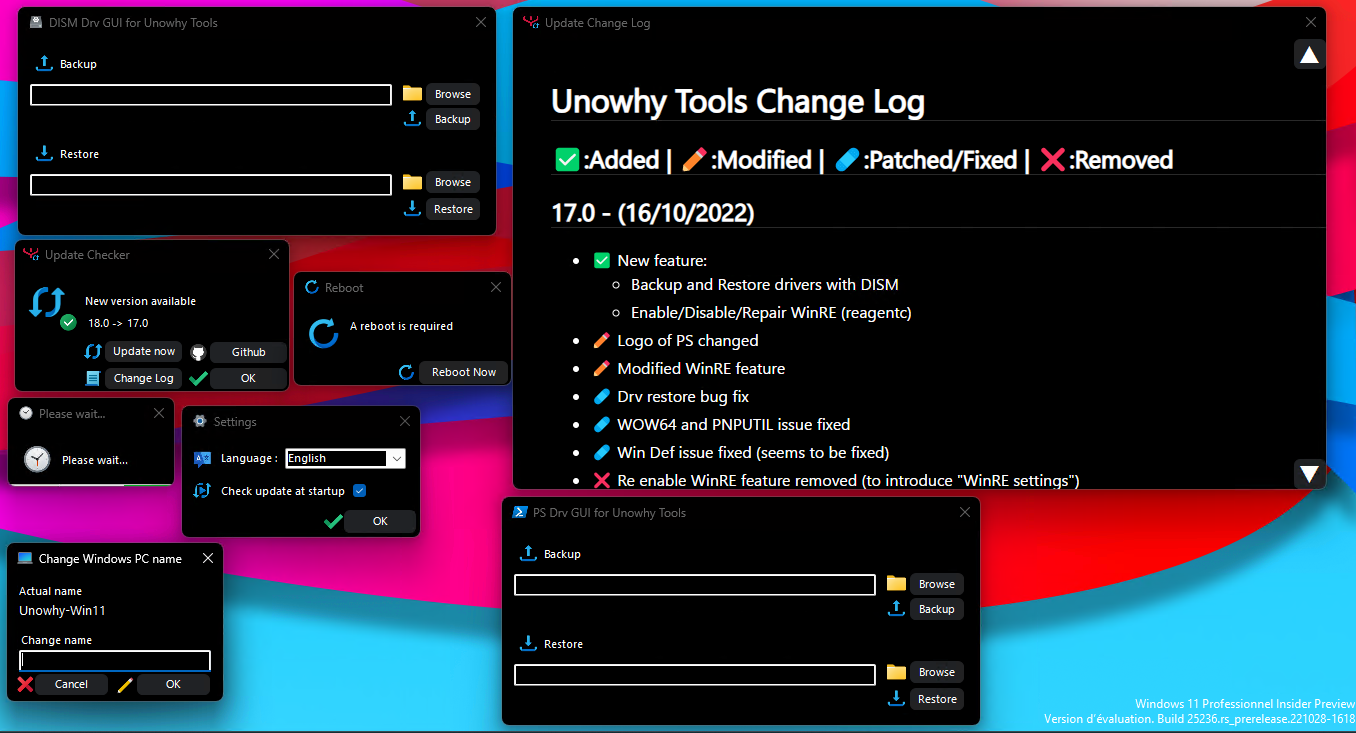This screenshot has height=733, width=1356.
Task: Click scroll down arrow in Change Log
Action: (1309, 473)
